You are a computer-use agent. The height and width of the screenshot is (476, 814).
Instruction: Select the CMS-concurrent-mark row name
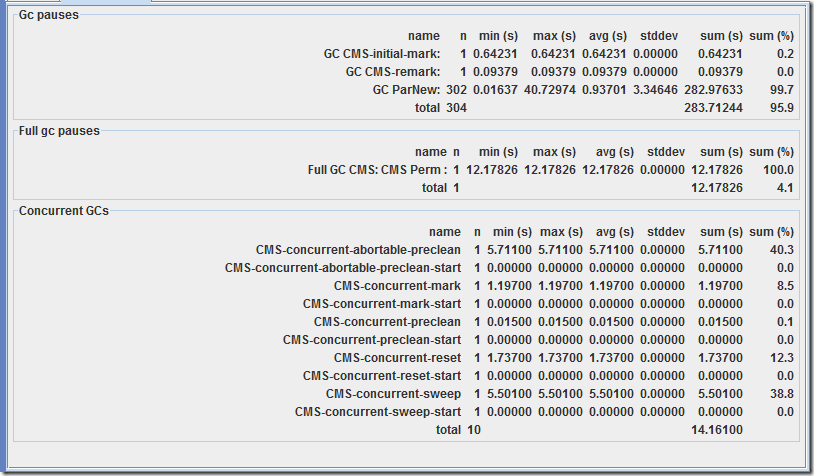pos(397,285)
